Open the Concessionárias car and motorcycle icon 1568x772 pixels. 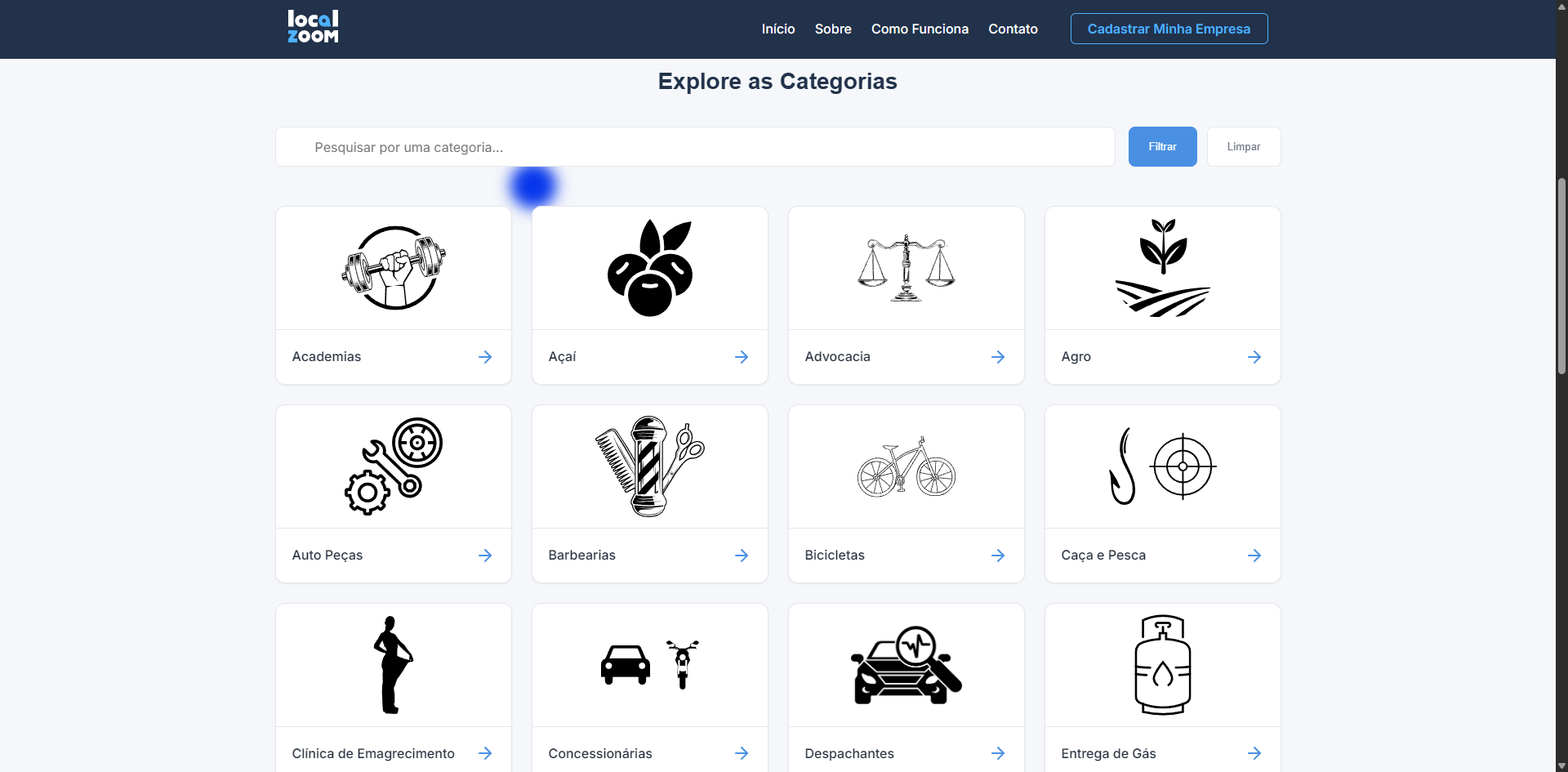click(650, 665)
